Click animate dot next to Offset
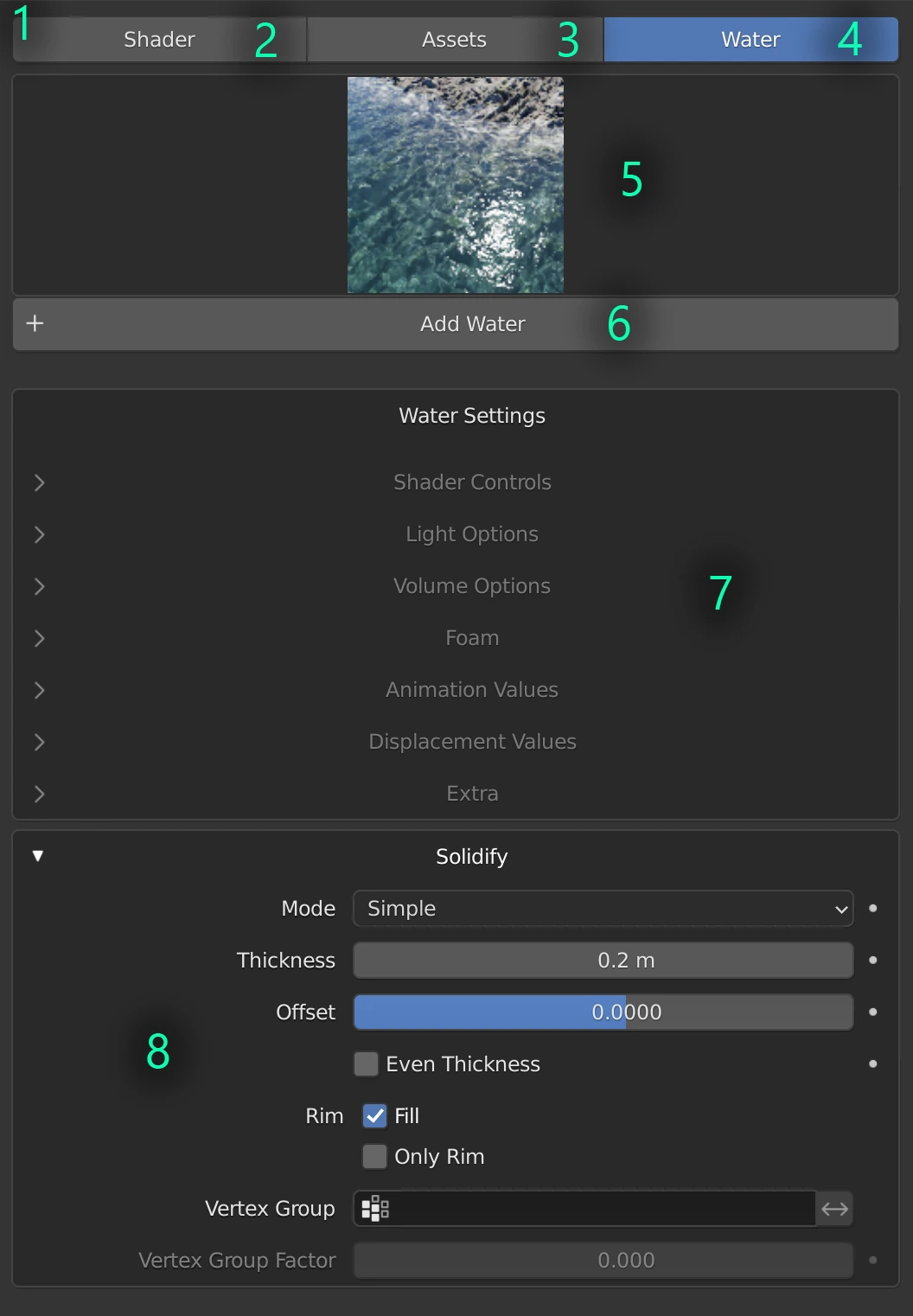 873,1013
